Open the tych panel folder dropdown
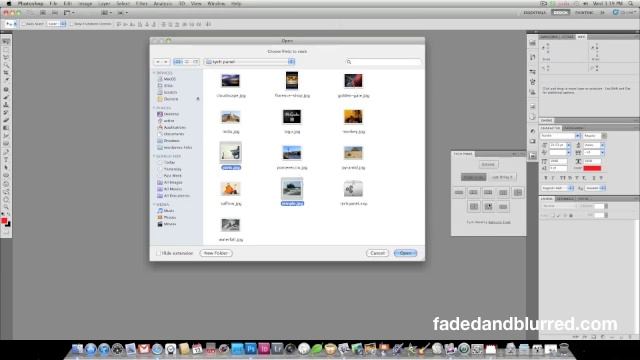This screenshot has height=360, width=640. click(x=249, y=62)
